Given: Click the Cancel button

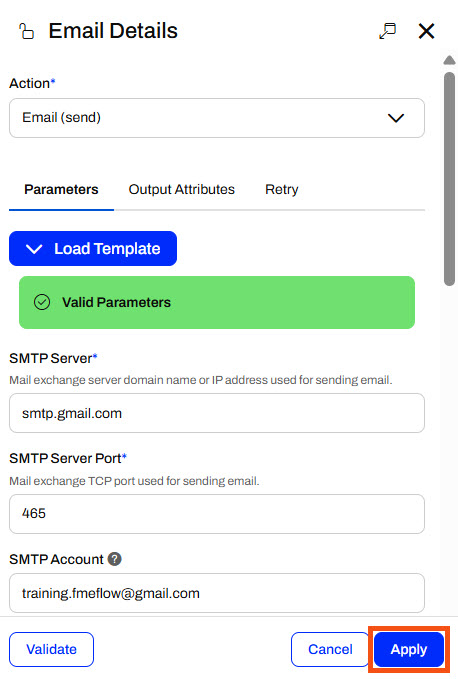Looking at the screenshot, I should pyautogui.click(x=330, y=649).
